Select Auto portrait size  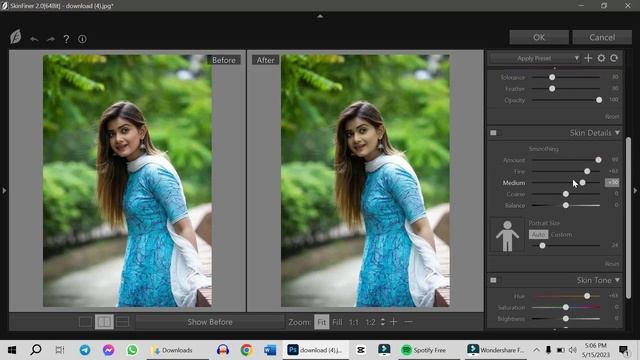pyautogui.click(x=538, y=235)
